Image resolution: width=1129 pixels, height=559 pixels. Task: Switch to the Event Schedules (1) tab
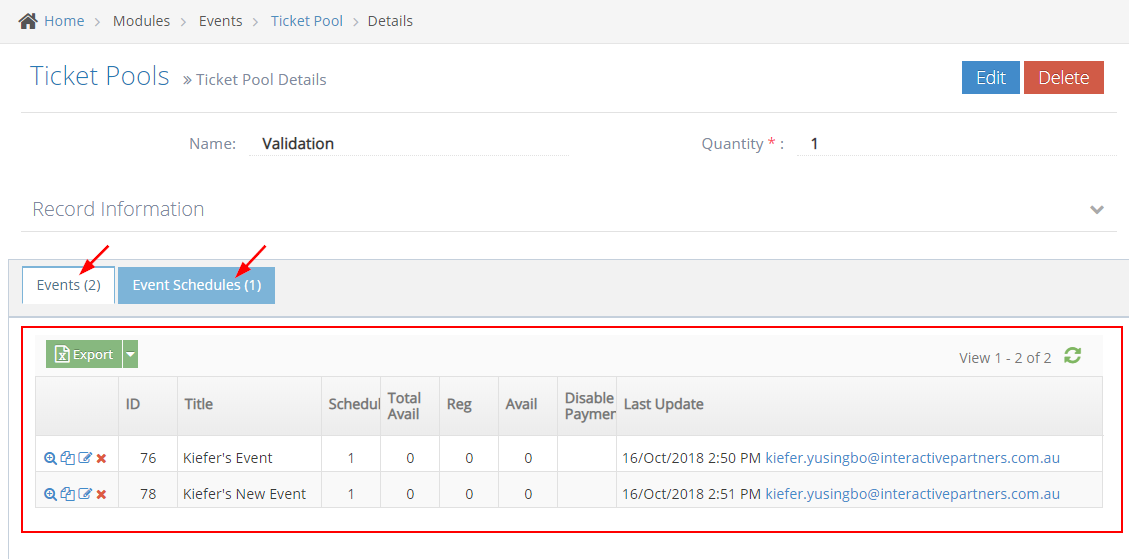tap(196, 285)
